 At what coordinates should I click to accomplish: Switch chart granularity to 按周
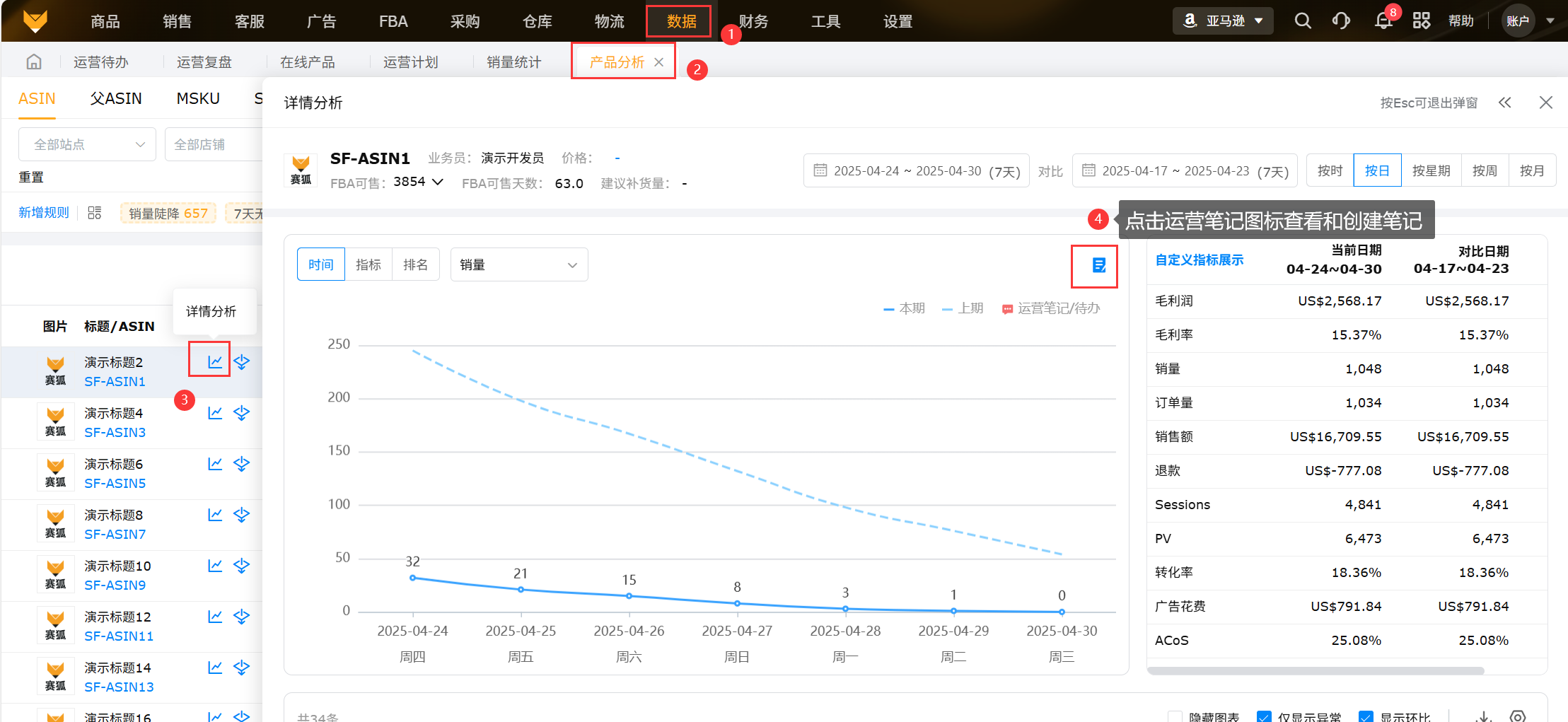click(1485, 170)
